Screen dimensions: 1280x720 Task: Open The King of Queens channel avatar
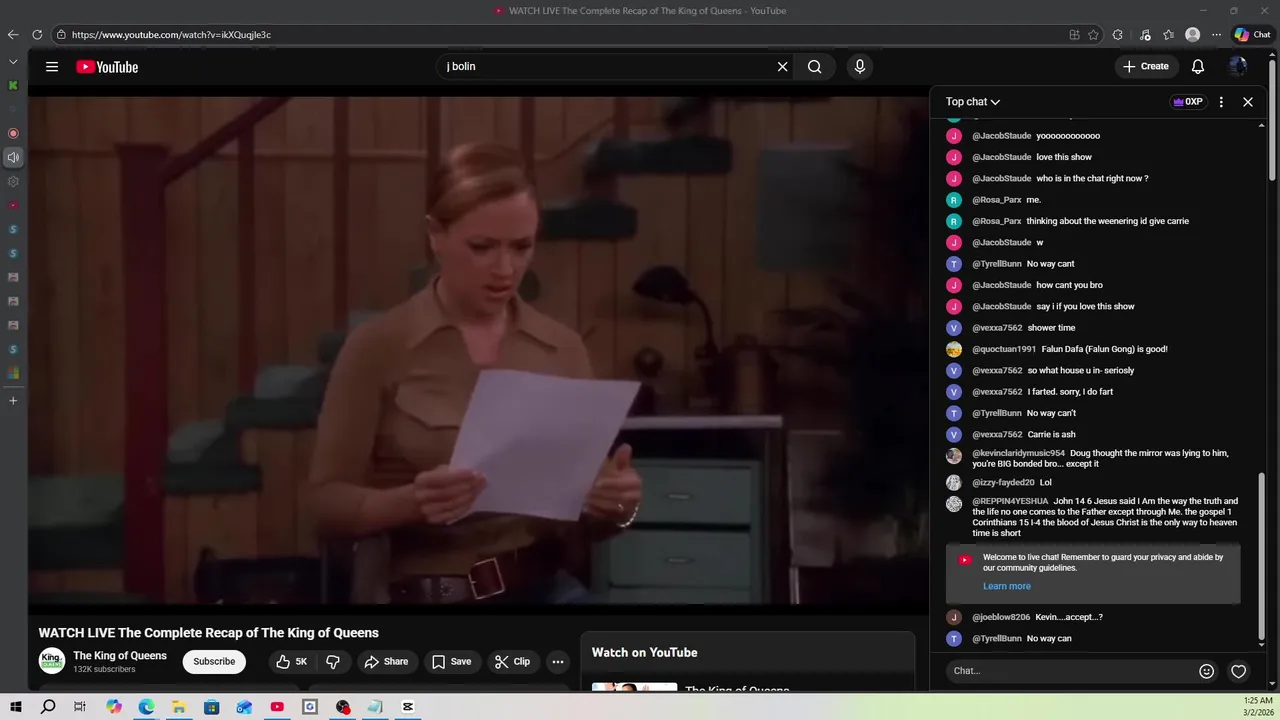click(52, 661)
